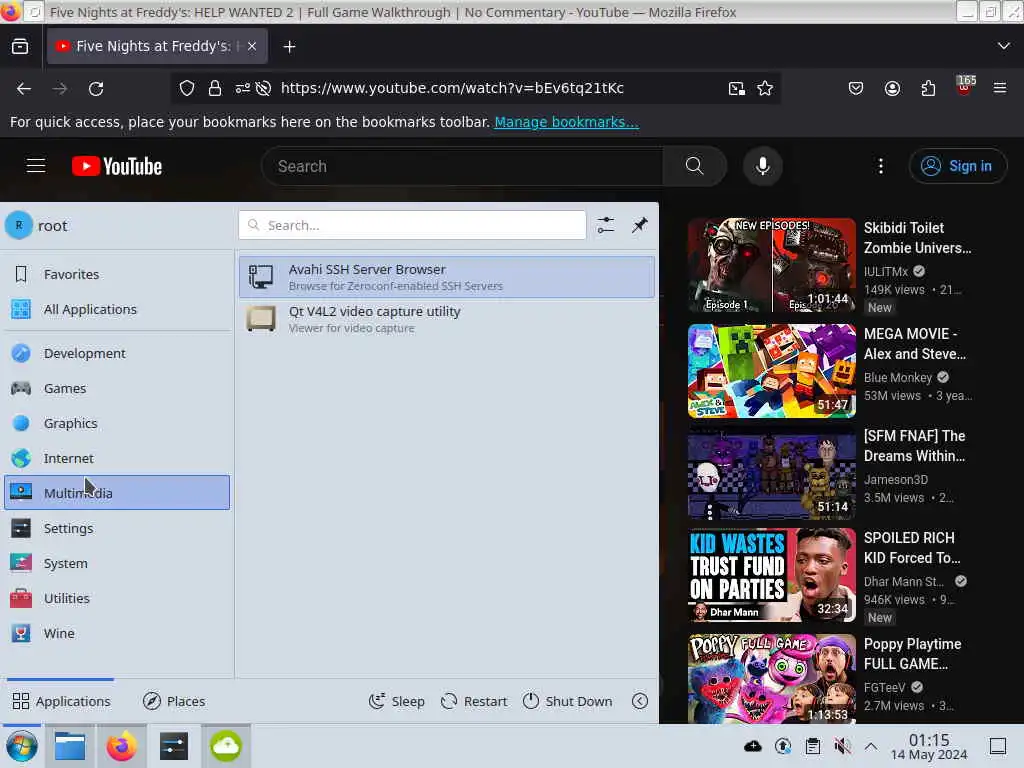The width and height of the screenshot is (1024, 768).
Task: Open the SPOILED RICH KID video title
Action: tap(912, 548)
